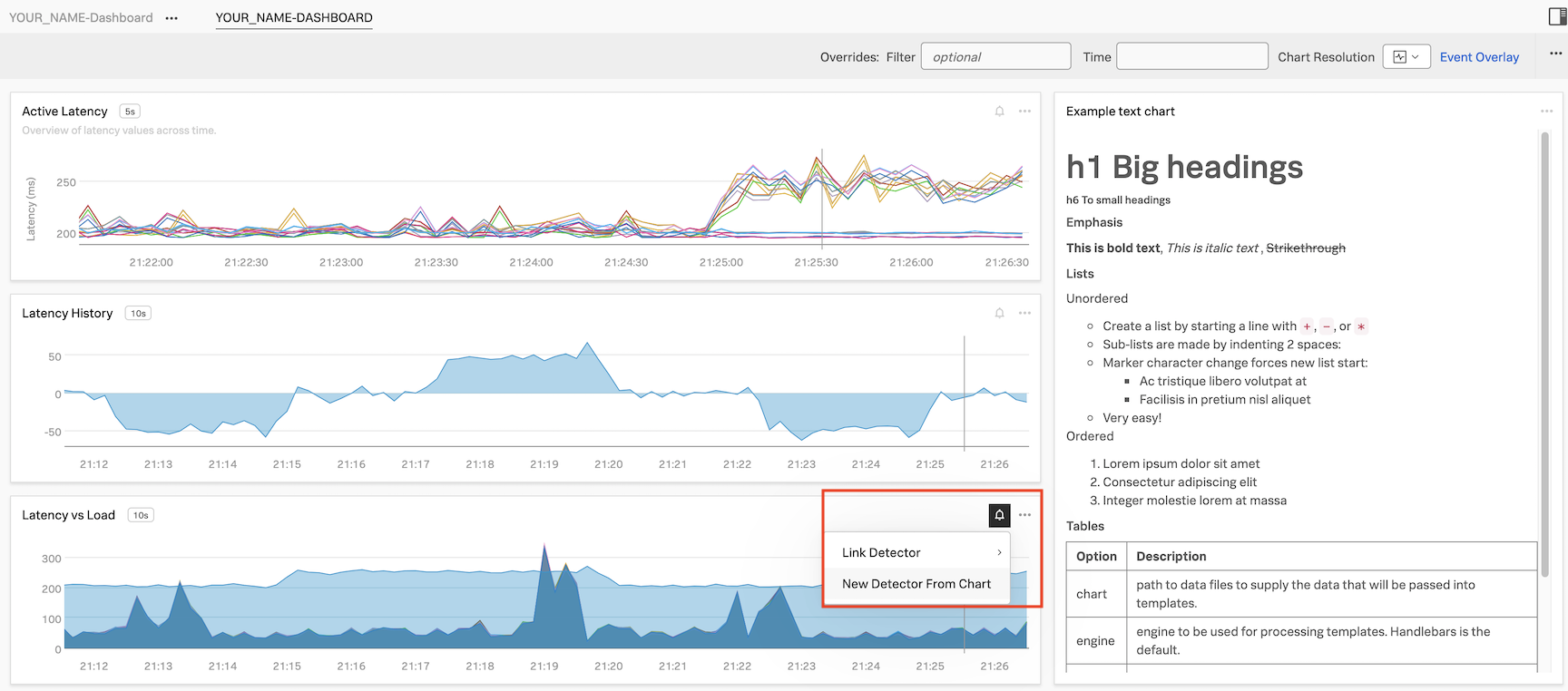Toggle the sidebar panel icon at top right
1568x691 pixels.
pos(1557,17)
